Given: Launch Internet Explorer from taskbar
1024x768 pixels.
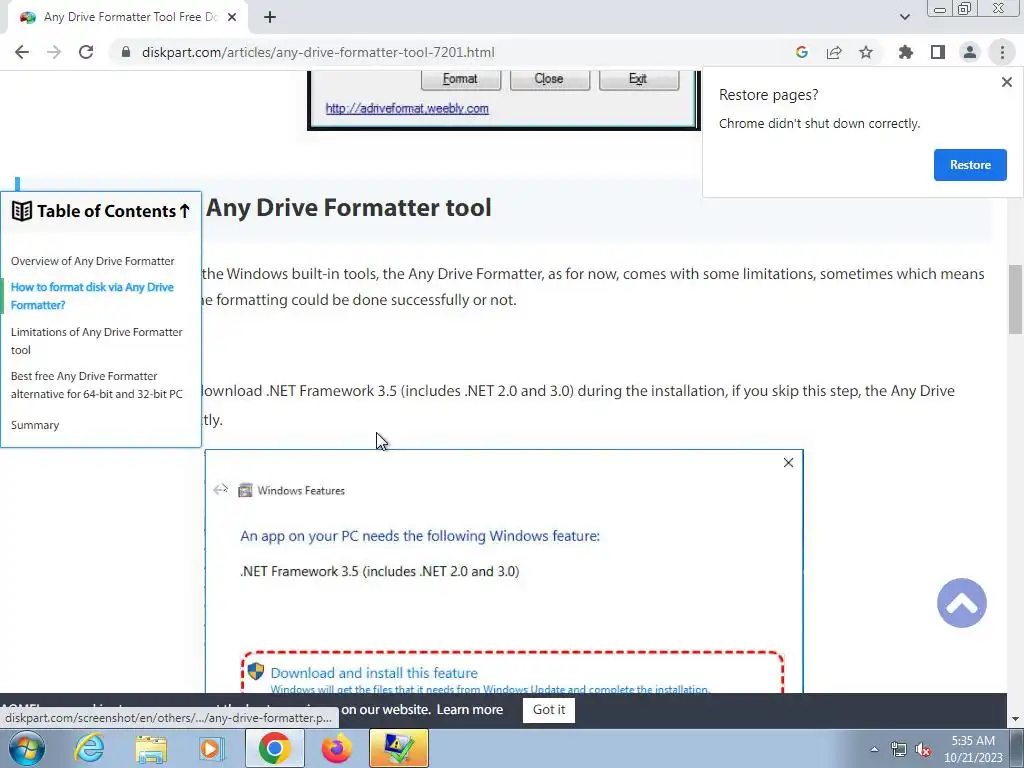Looking at the screenshot, I should tap(89, 748).
